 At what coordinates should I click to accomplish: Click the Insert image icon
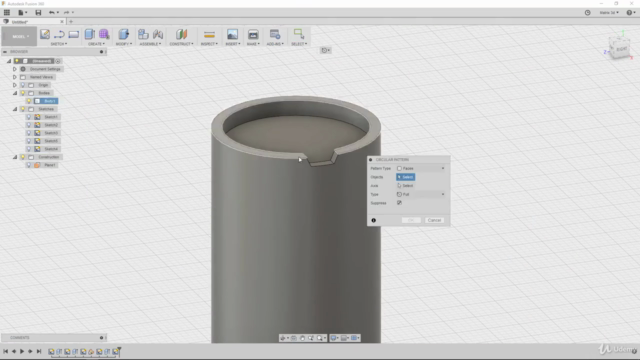233,34
